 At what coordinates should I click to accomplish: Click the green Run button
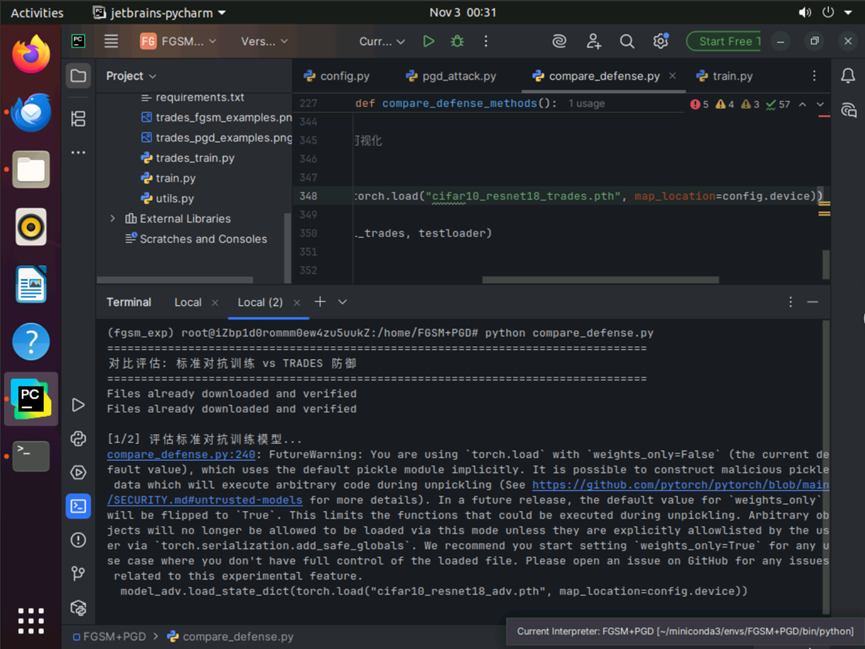pyautogui.click(x=428, y=42)
